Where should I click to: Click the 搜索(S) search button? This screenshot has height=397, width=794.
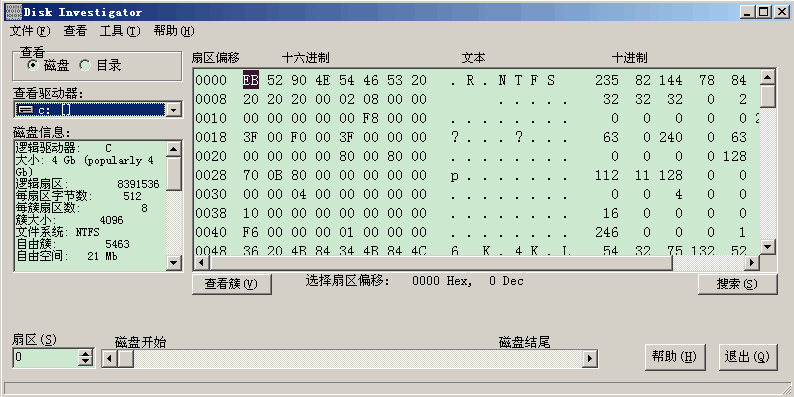(737, 284)
